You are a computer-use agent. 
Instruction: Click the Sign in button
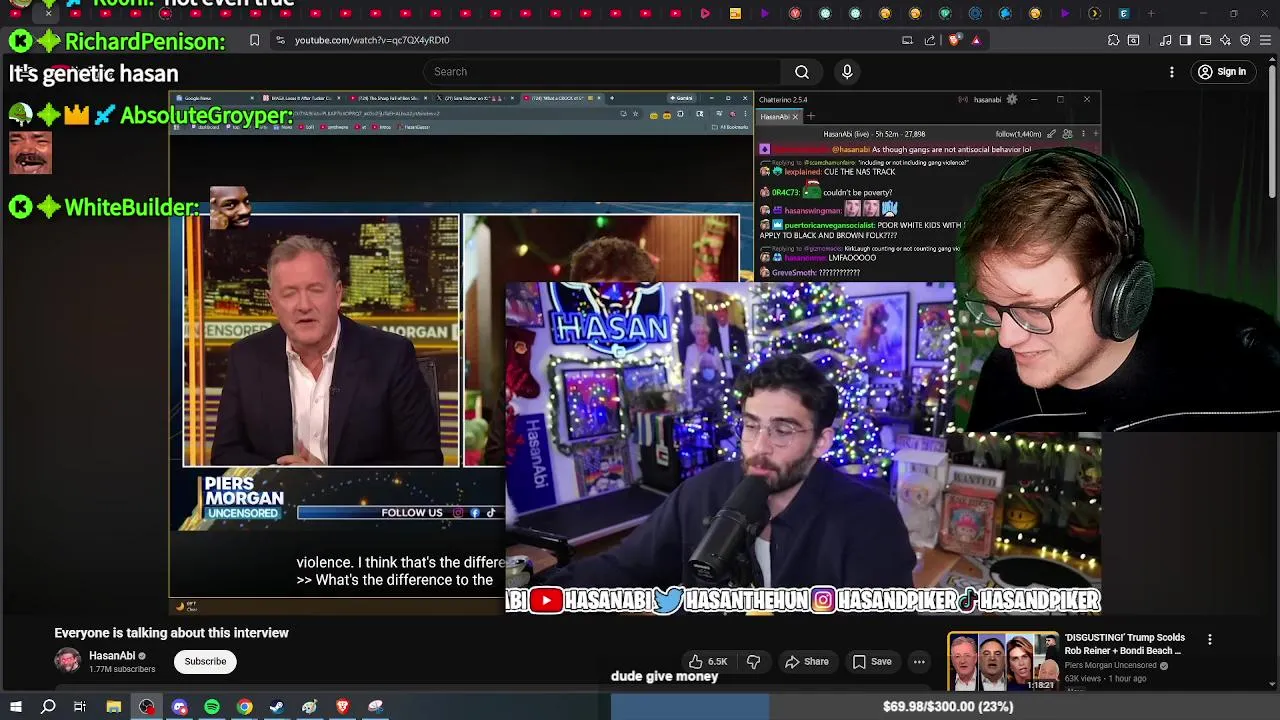[1222, 72]
